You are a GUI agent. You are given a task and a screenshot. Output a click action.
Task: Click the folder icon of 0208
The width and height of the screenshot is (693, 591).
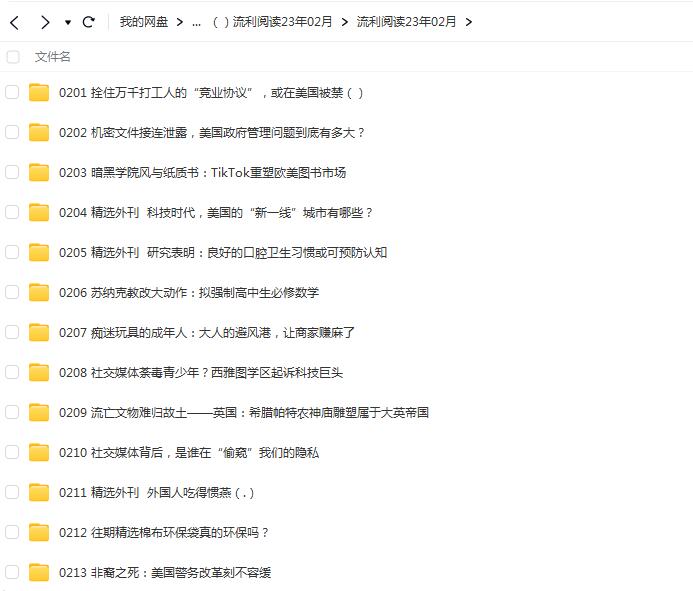tap(39, 372)
